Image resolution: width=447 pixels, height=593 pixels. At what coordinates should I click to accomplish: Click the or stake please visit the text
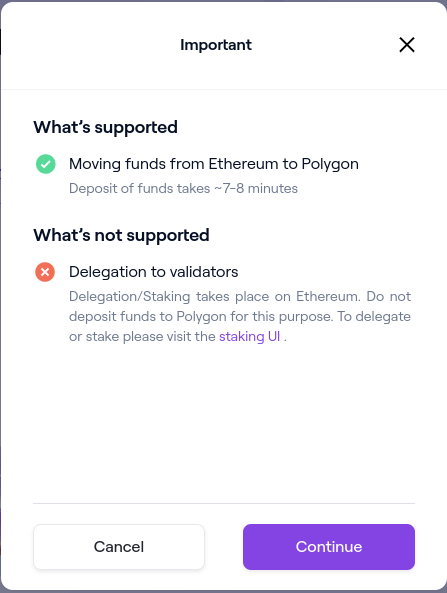click(x=142, y=336)
